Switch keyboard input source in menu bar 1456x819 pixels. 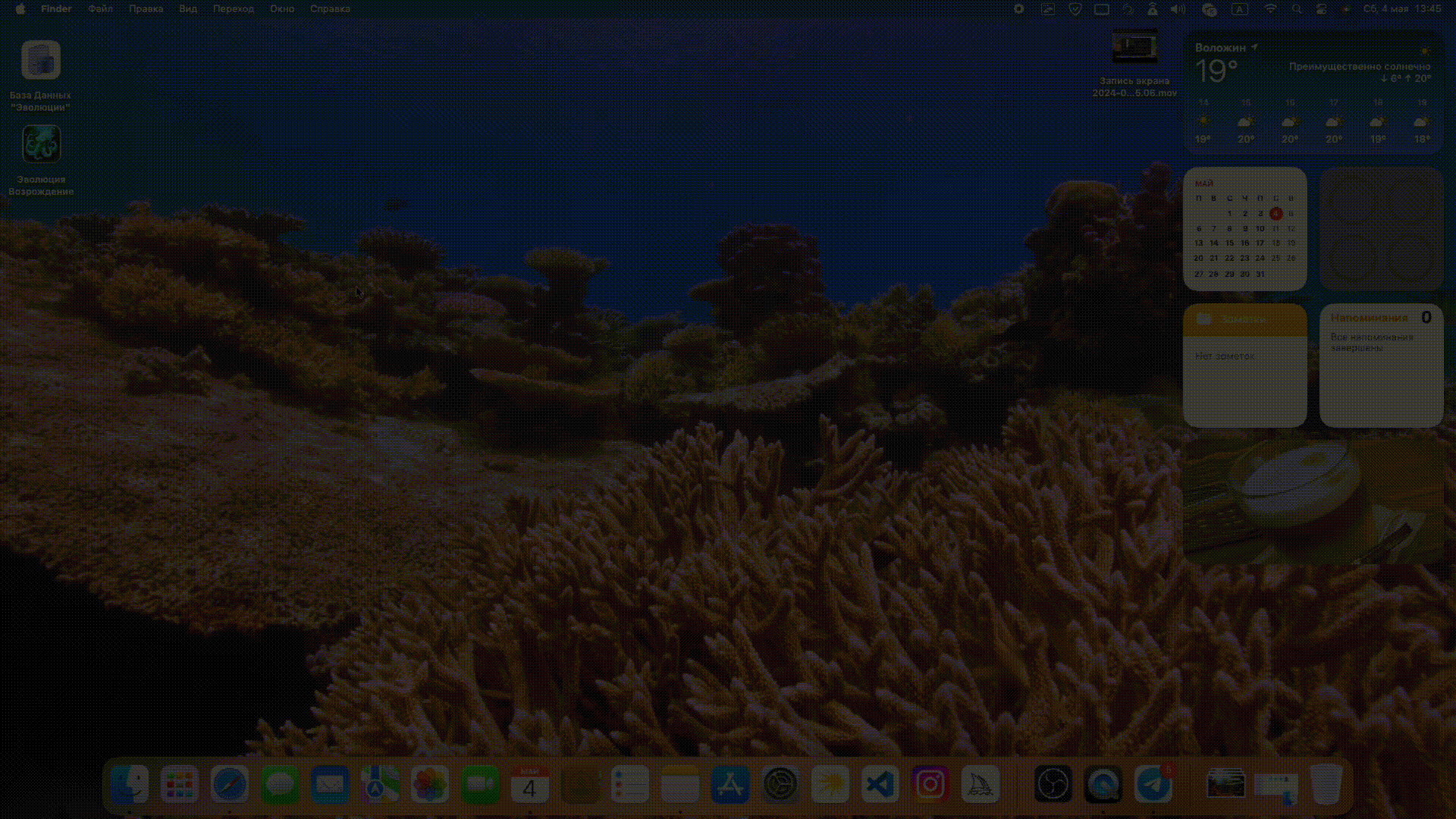[x=1240, y=9]
